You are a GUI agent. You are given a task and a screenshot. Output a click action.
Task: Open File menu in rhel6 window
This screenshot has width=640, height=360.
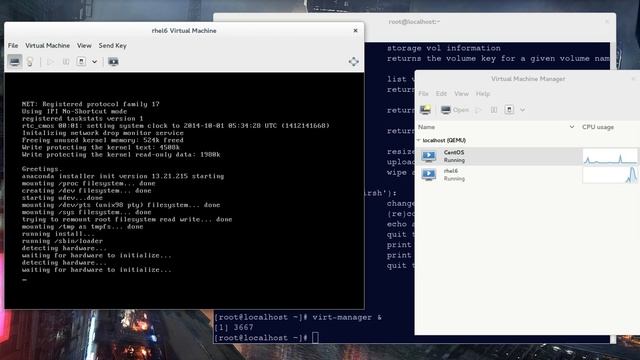13,45
